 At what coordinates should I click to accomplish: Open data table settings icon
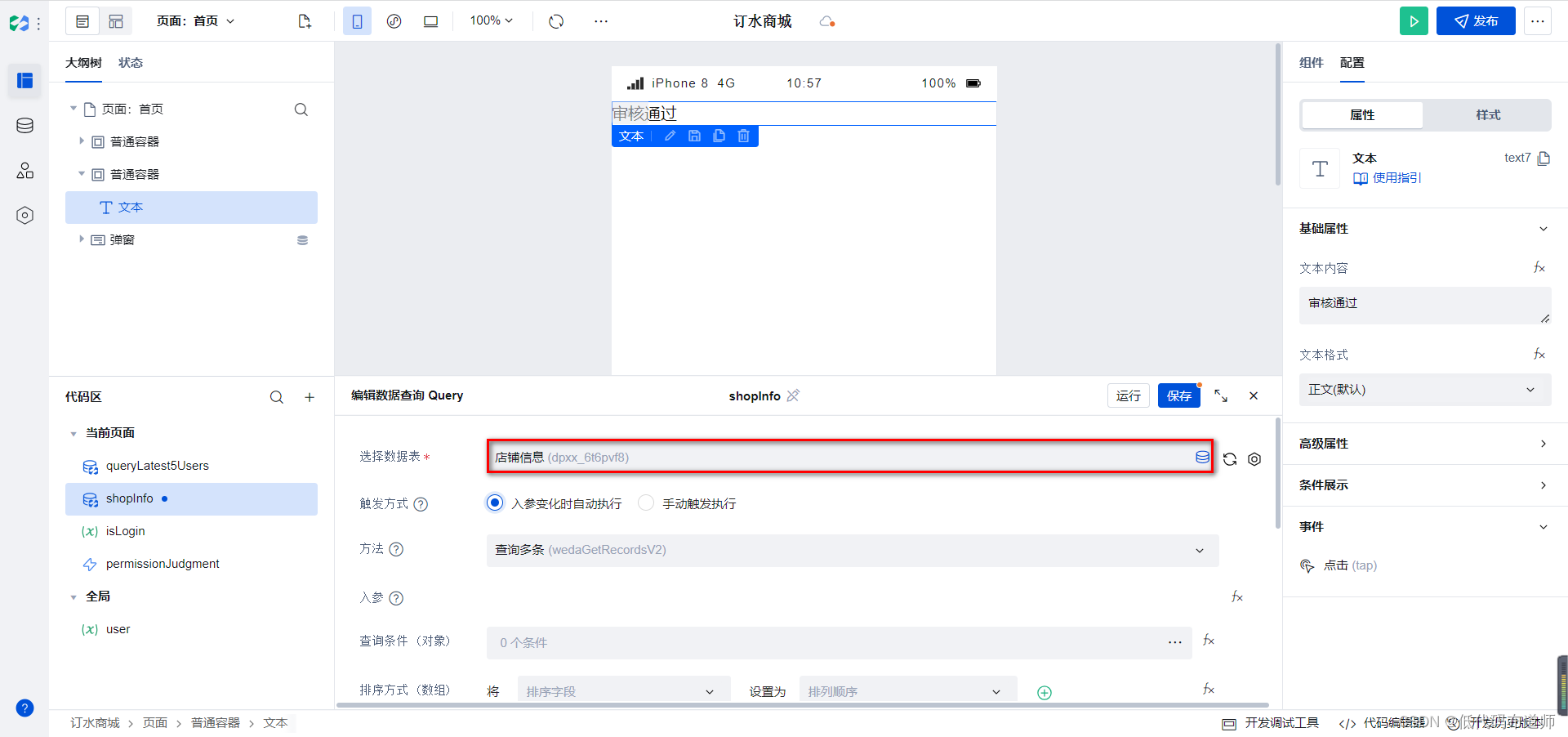pos(1254,459)
